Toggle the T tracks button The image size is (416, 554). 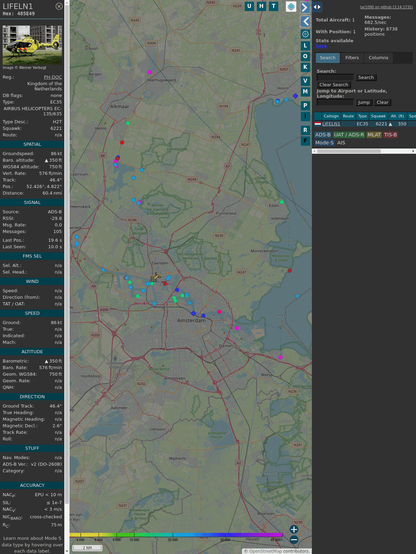pos(273,6)
